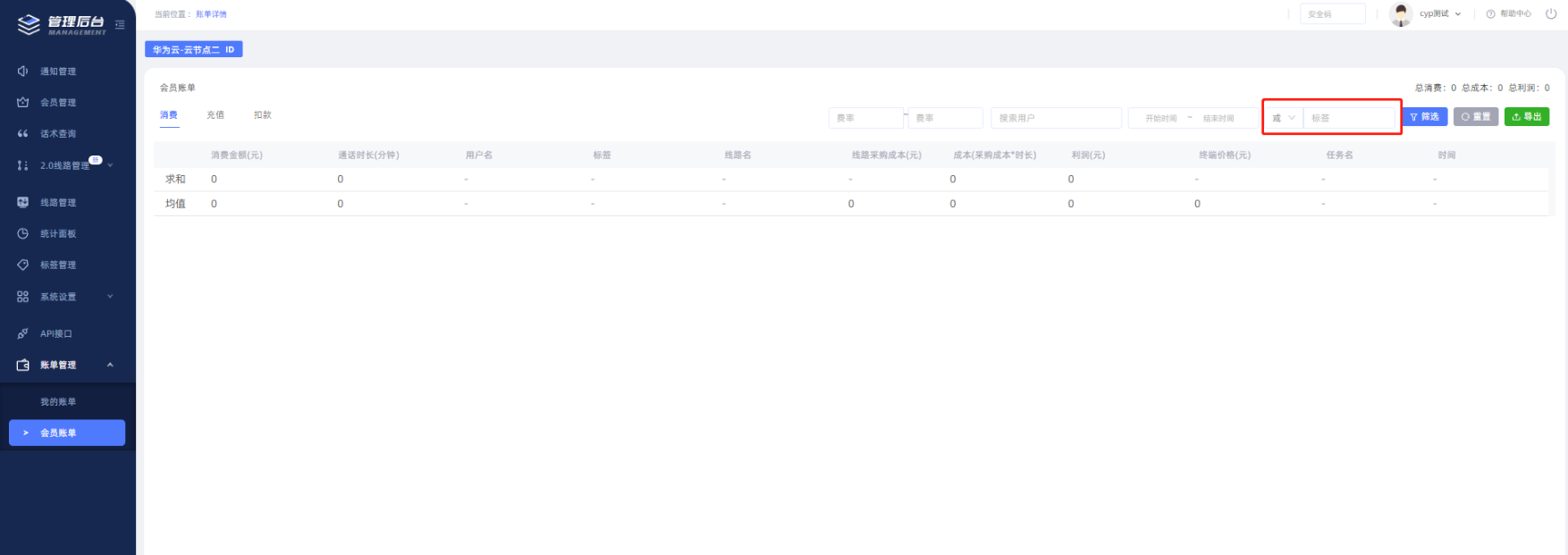This screenshot has height=555, width=1568.
Task: Open the cyp测试 user dropdown
Action: pyautogui.click(x=1440, y=14)
